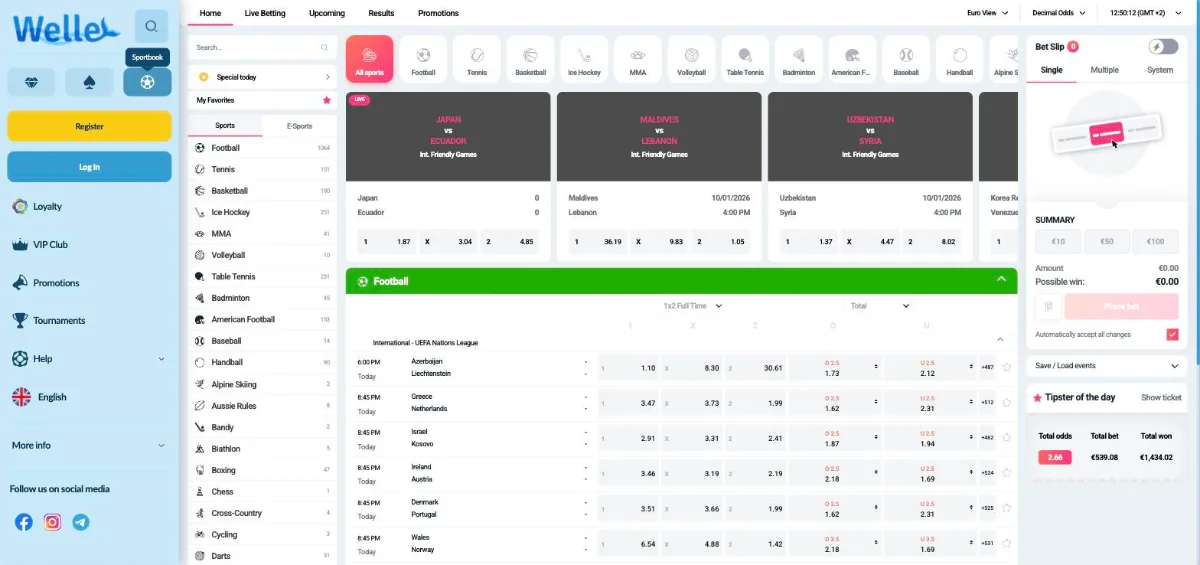Toggle the quick bet lightning switch

coord(1163,46)
